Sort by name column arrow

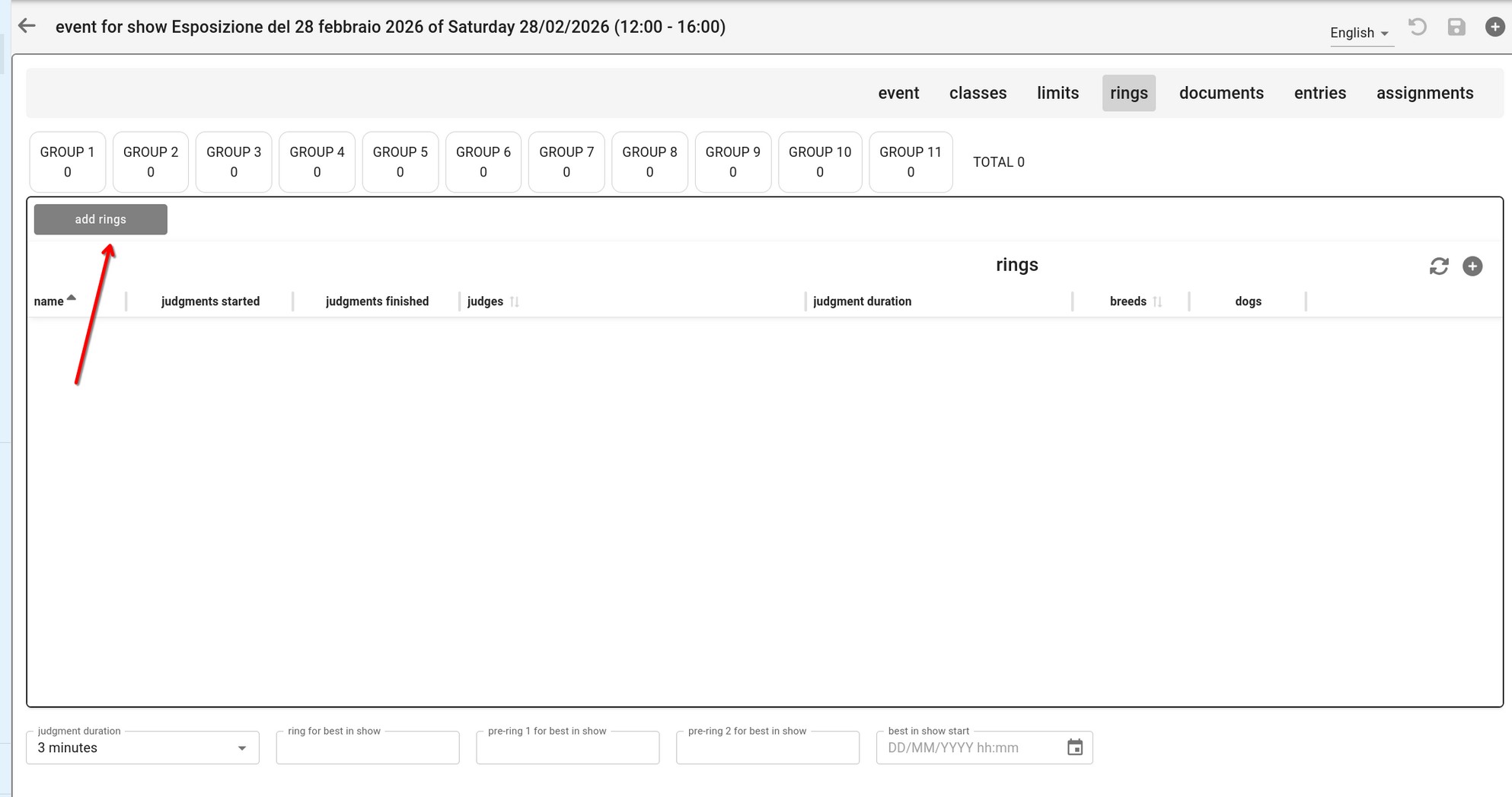72,298
